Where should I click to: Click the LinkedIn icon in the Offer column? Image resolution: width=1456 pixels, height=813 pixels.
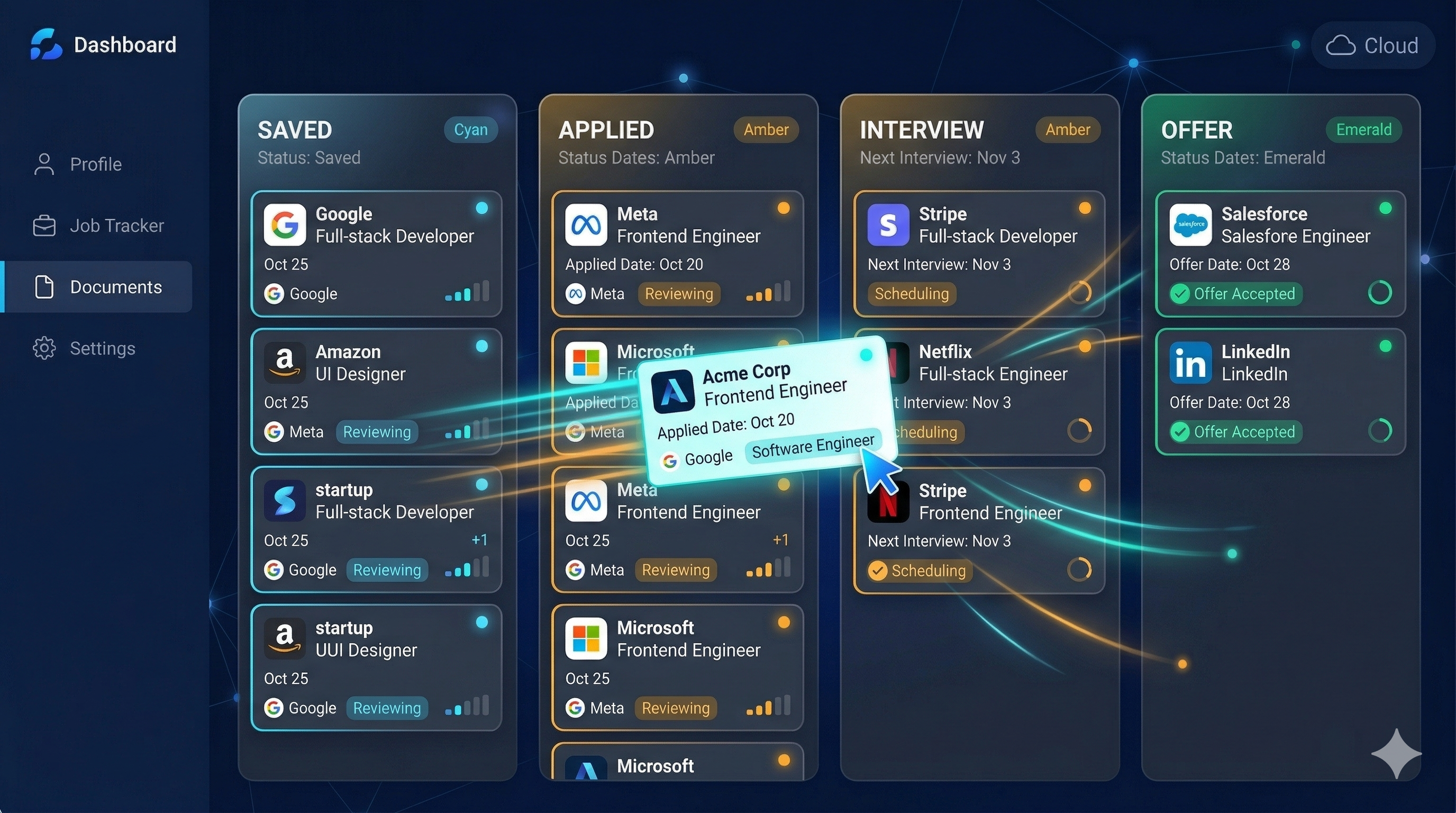click(1190, 363)
